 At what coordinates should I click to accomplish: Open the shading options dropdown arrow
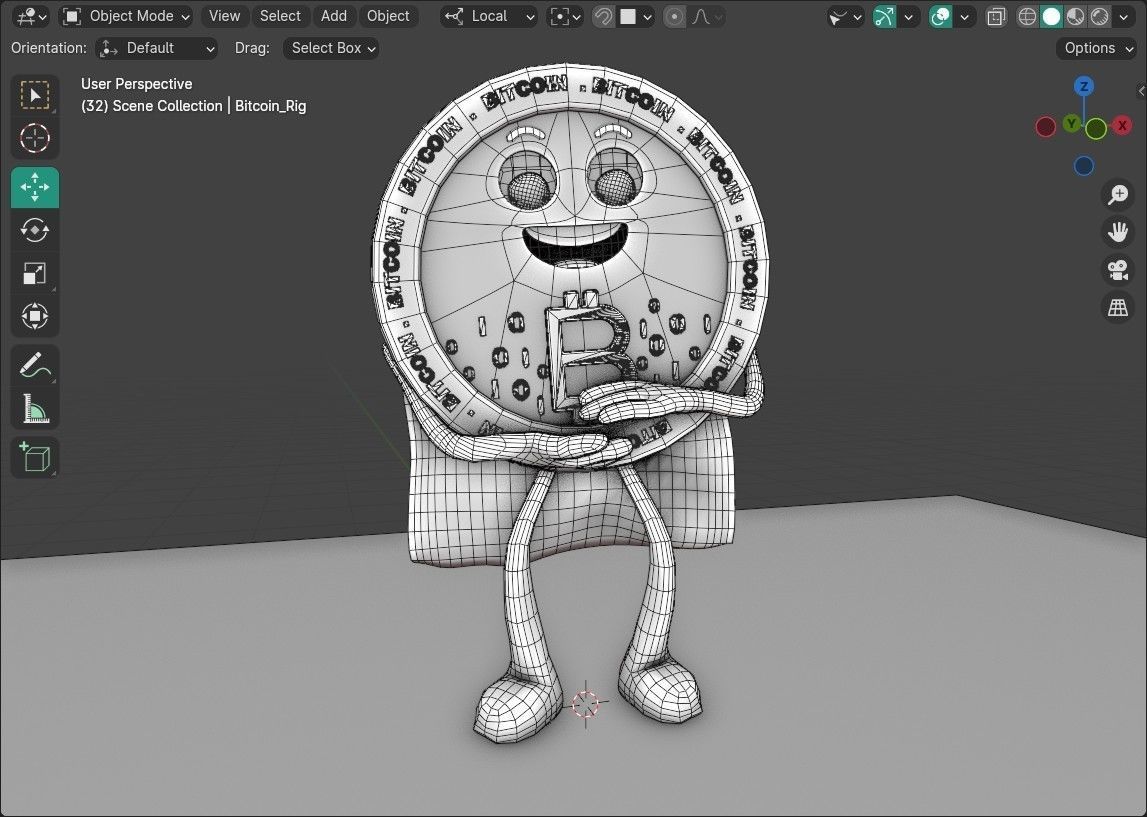[x=1124, y=16]
